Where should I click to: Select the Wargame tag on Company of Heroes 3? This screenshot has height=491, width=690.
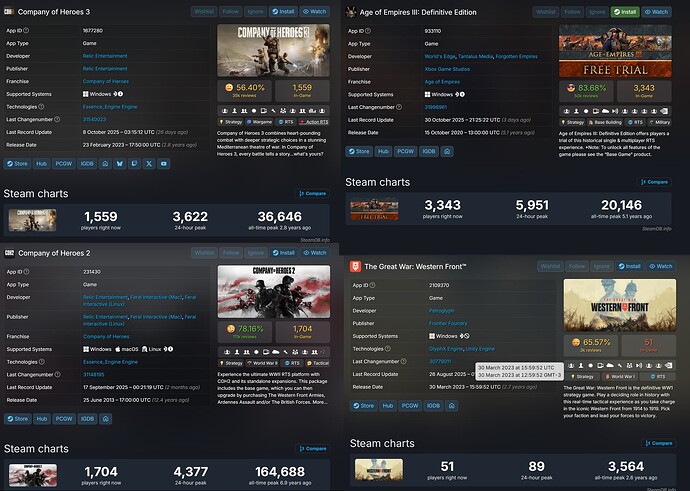pyautogui.click(x=262, y=121)
